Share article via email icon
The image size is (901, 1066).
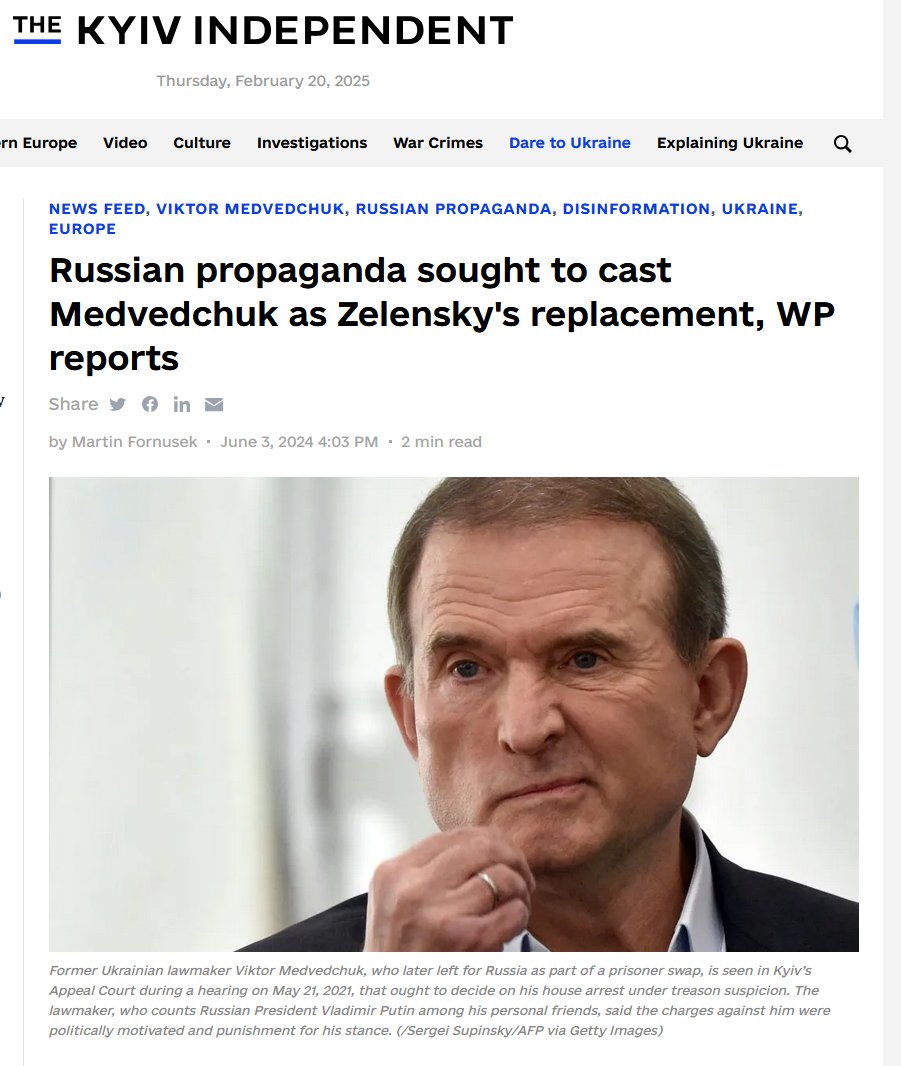[x=214, y=405]
